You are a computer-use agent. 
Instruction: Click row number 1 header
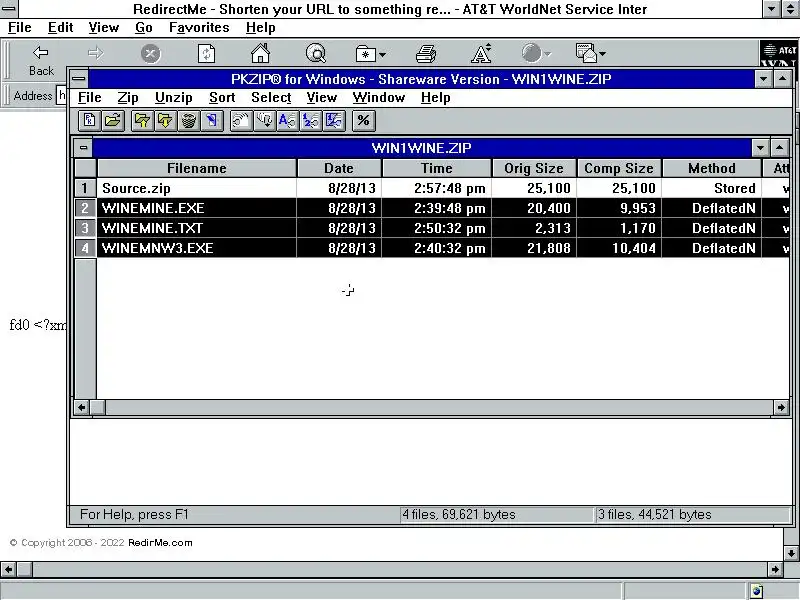click(85, 188)
